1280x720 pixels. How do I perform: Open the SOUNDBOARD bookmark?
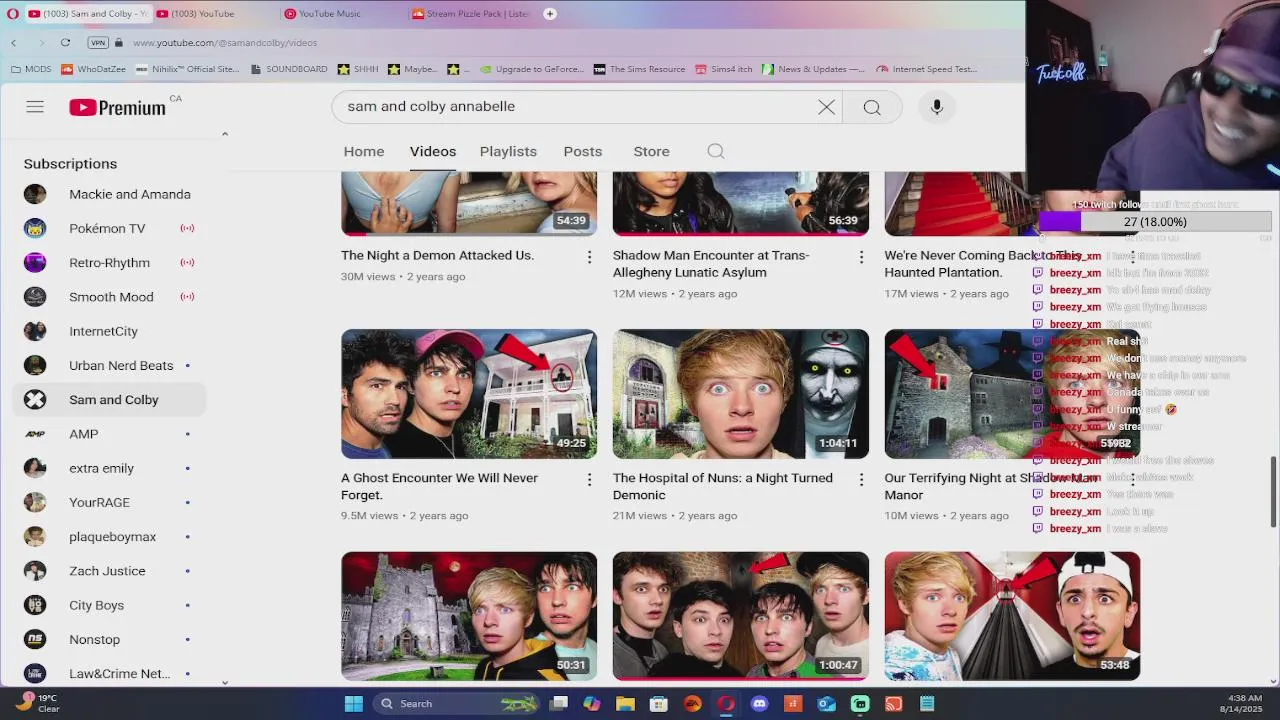tap(289, 69)
